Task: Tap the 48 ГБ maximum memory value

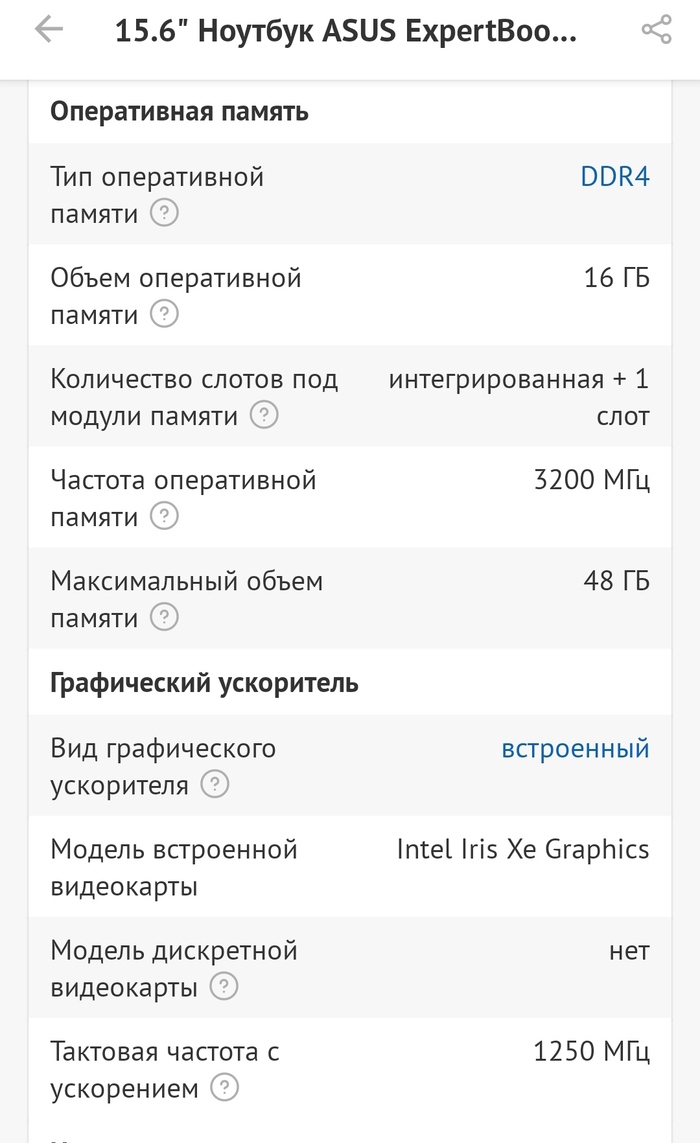Action: [616, 580]
